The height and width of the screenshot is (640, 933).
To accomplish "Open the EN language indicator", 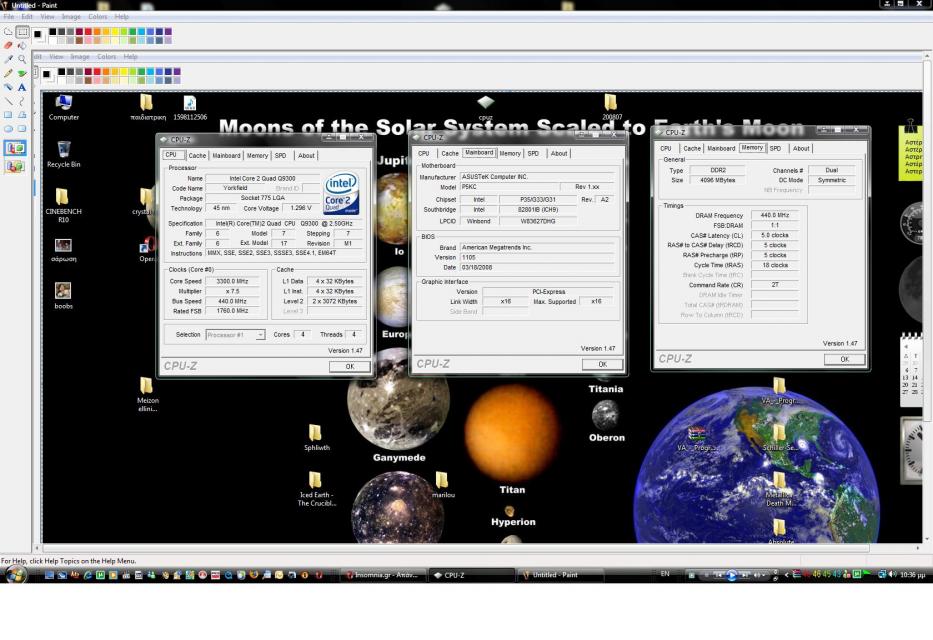I will pos(665,574).
